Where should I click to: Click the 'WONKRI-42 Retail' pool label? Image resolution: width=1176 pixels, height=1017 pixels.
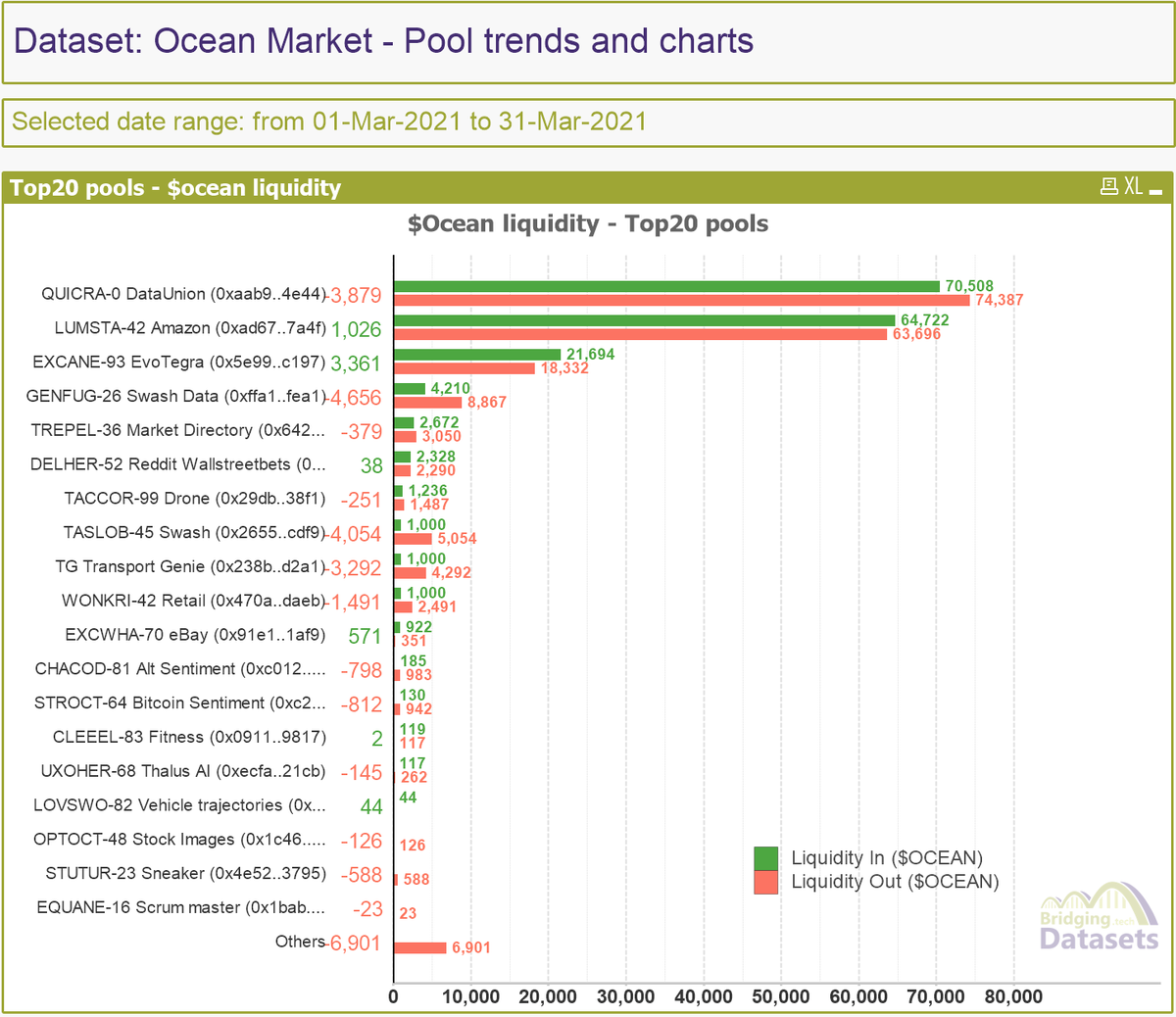[x=194, y=601]
